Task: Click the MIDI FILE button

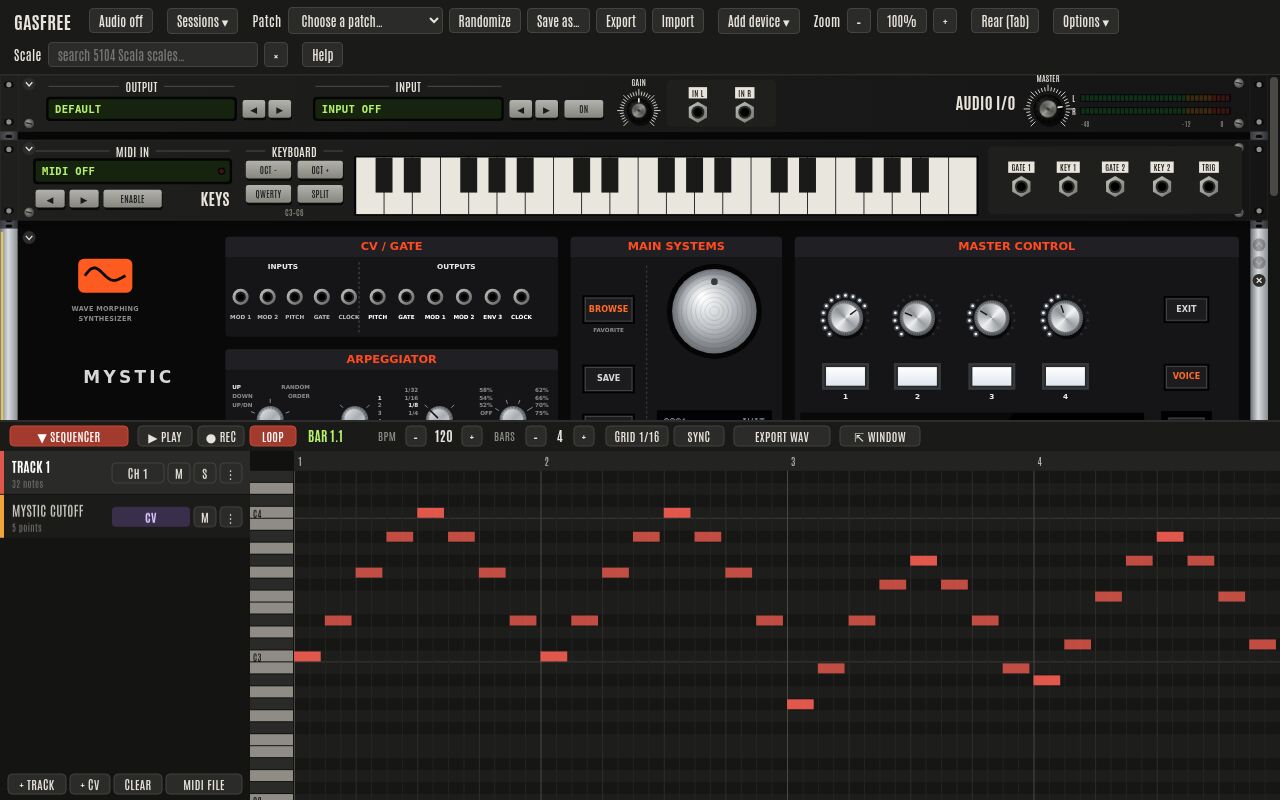Action: pyautogui.click(x=204, y=785)
